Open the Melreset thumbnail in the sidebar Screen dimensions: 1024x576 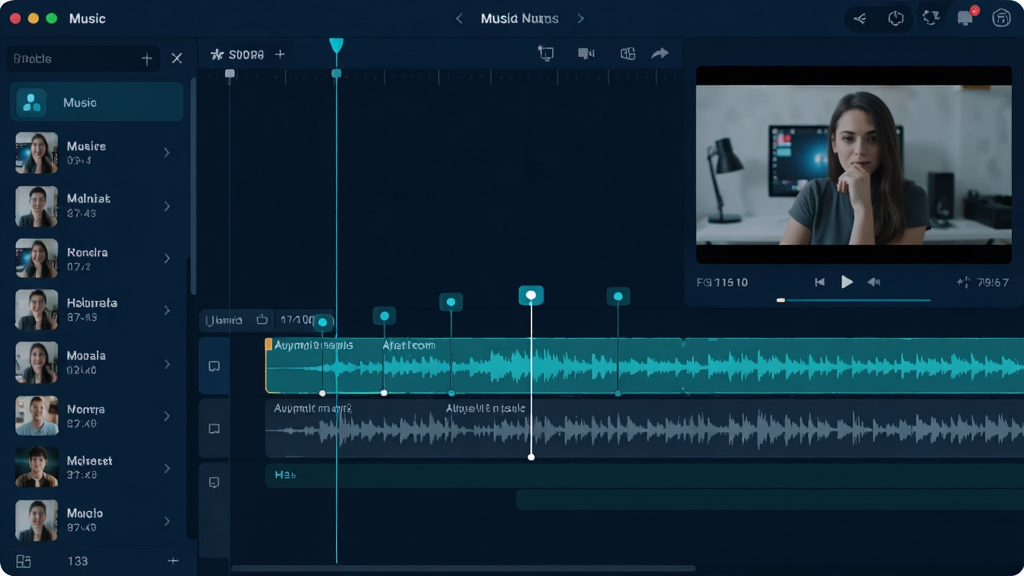pos(37,468)
